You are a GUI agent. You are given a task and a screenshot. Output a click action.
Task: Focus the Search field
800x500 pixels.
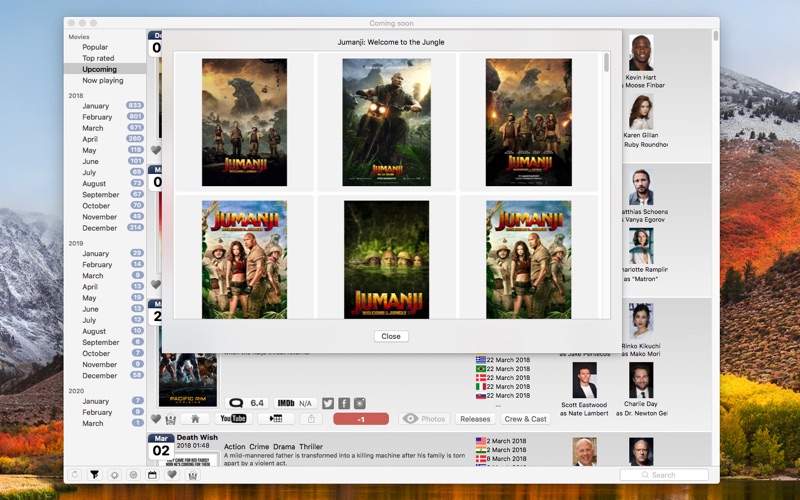pos(664,474)
